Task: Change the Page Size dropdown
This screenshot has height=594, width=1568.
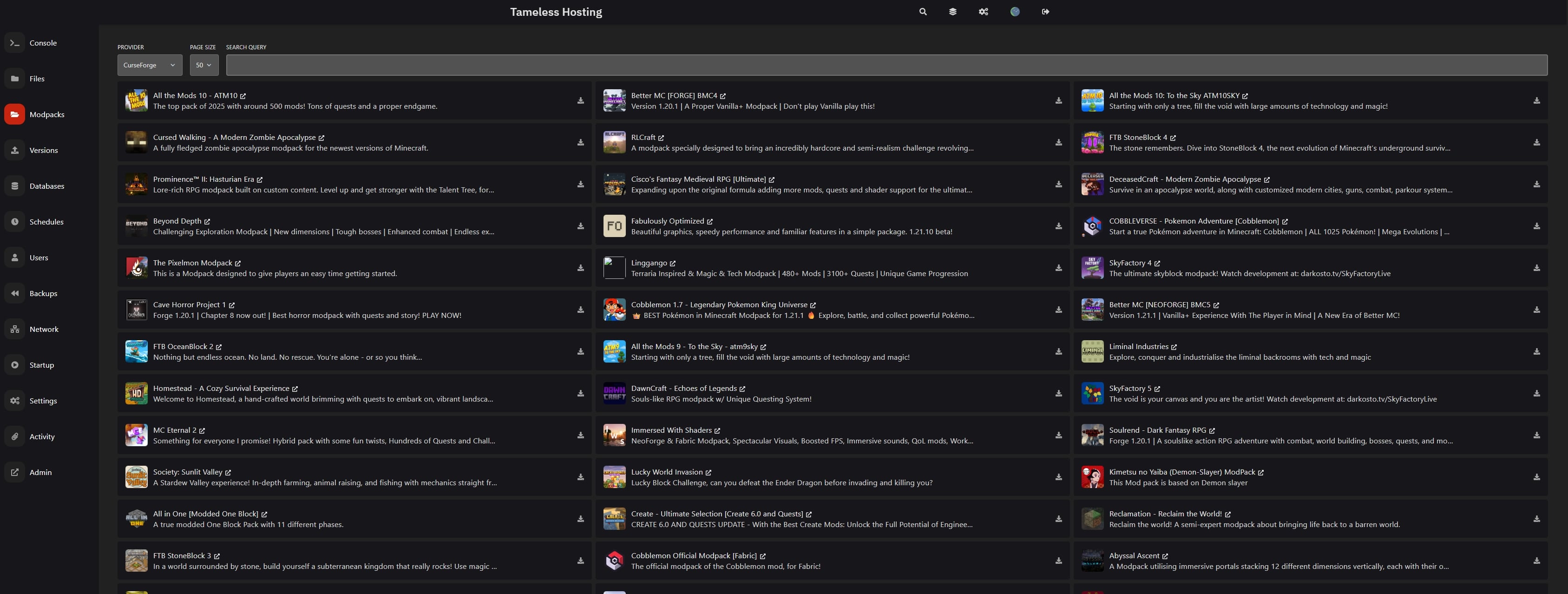Action: 204,65
